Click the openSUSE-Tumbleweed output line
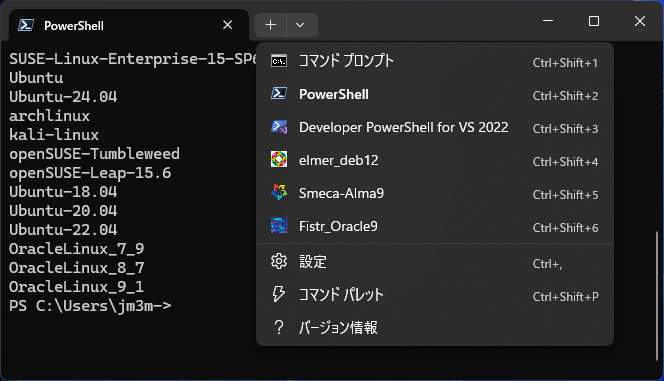Screen dimensions: 664x381 click(94, 154)
